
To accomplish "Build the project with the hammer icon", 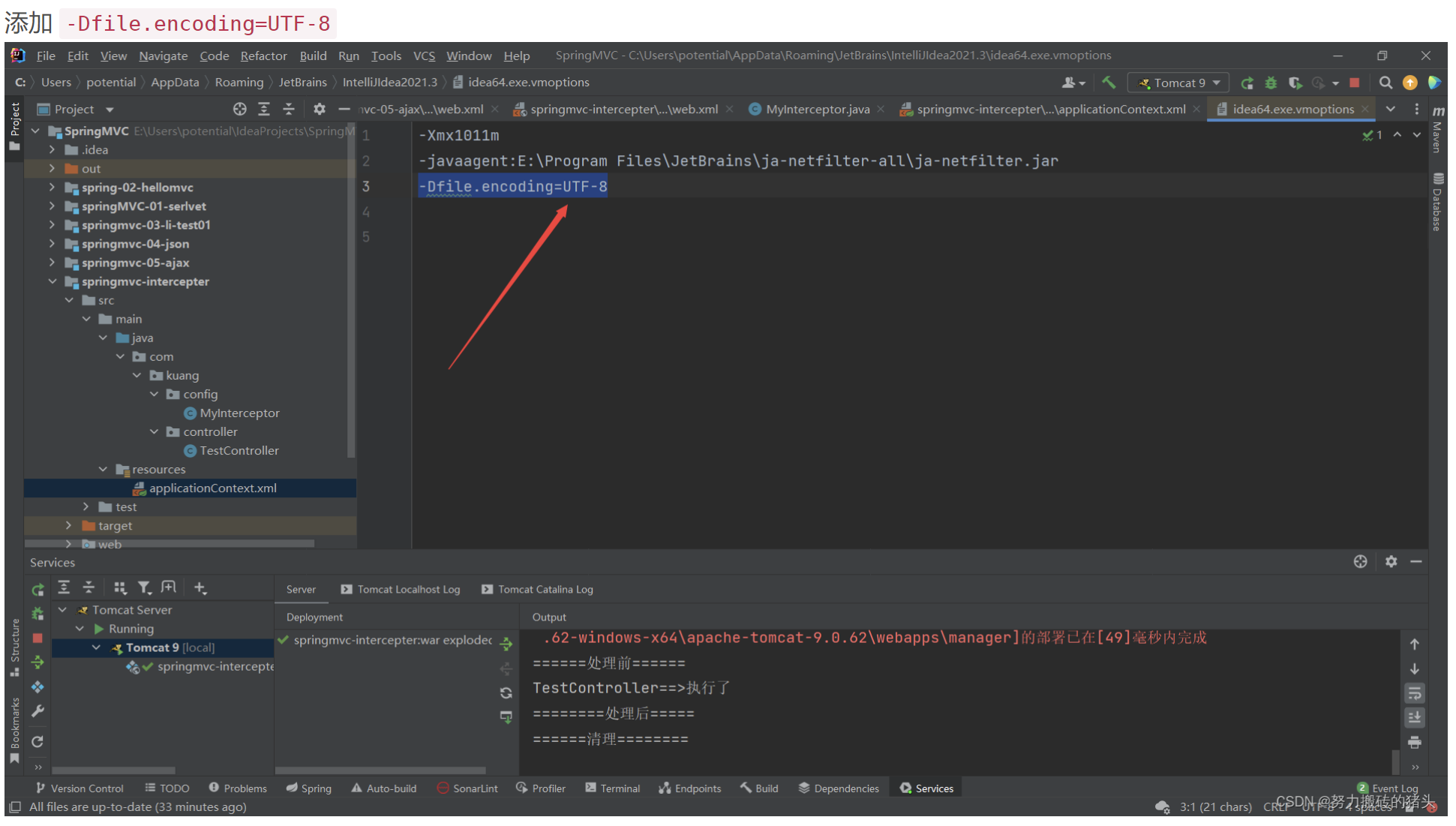I will 1108,83.
